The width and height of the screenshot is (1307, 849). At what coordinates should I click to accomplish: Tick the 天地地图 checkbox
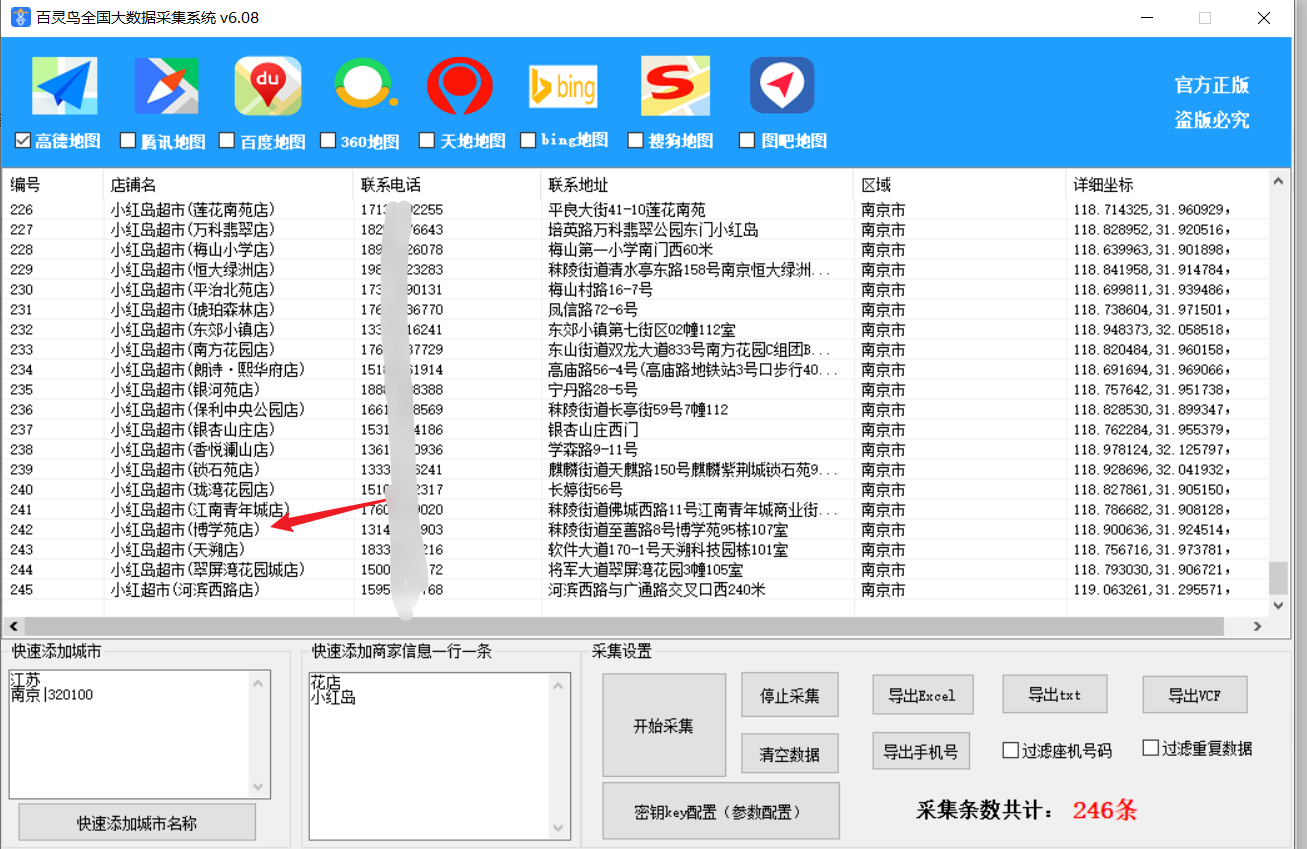pos(427,140)
